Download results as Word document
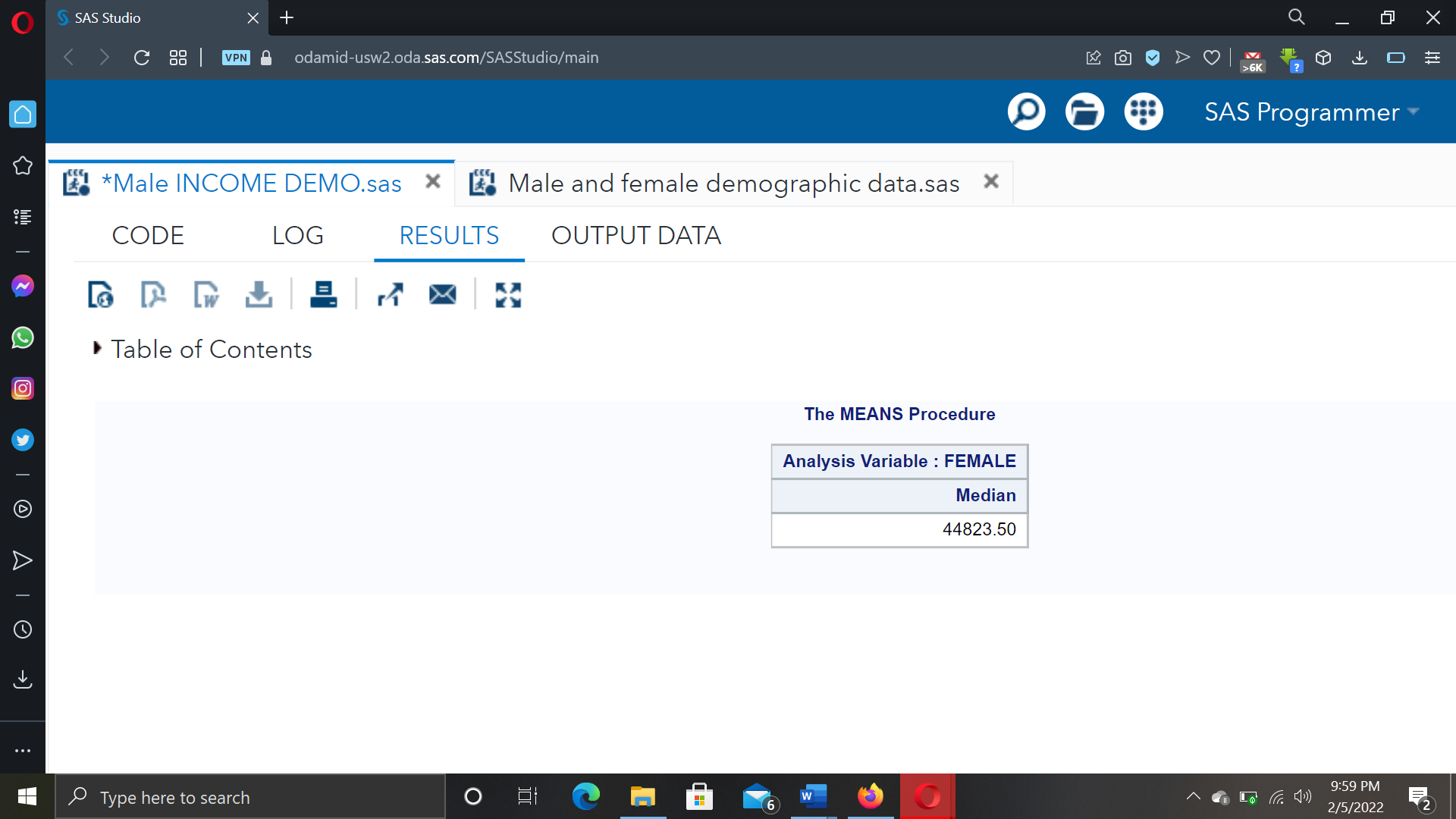The height and width of the screenshot is (819, 1456). tap(206, 295)
